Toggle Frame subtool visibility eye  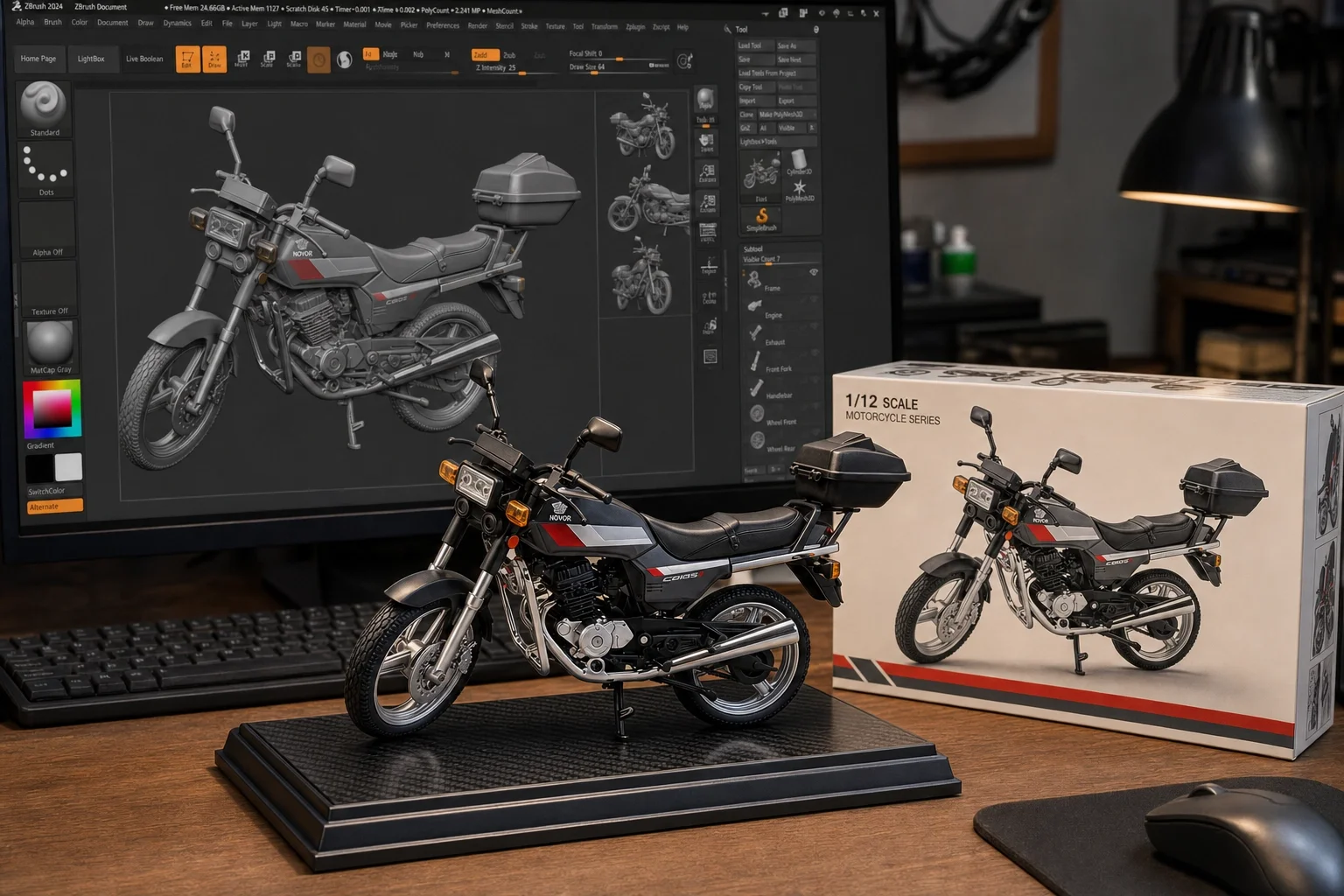[815, 273]
